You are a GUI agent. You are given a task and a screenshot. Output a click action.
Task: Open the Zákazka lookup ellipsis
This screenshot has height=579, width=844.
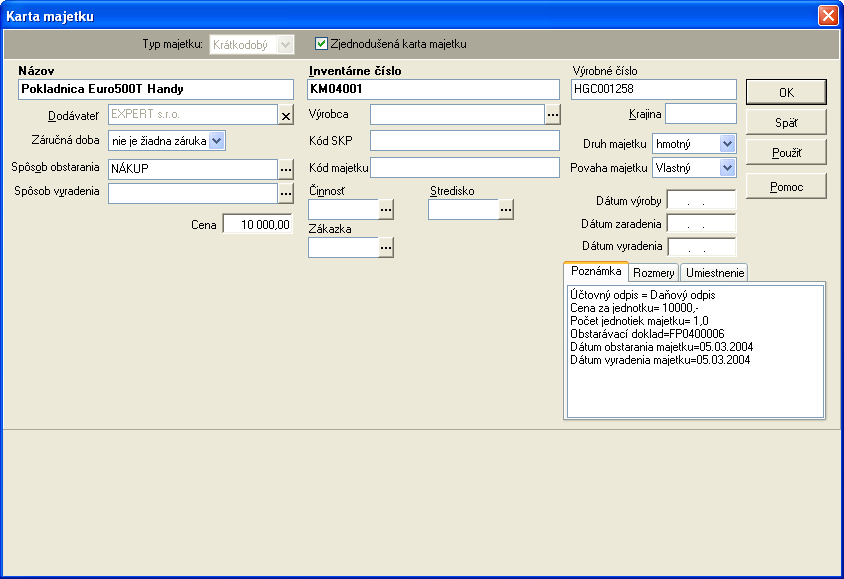coord(386,248)
